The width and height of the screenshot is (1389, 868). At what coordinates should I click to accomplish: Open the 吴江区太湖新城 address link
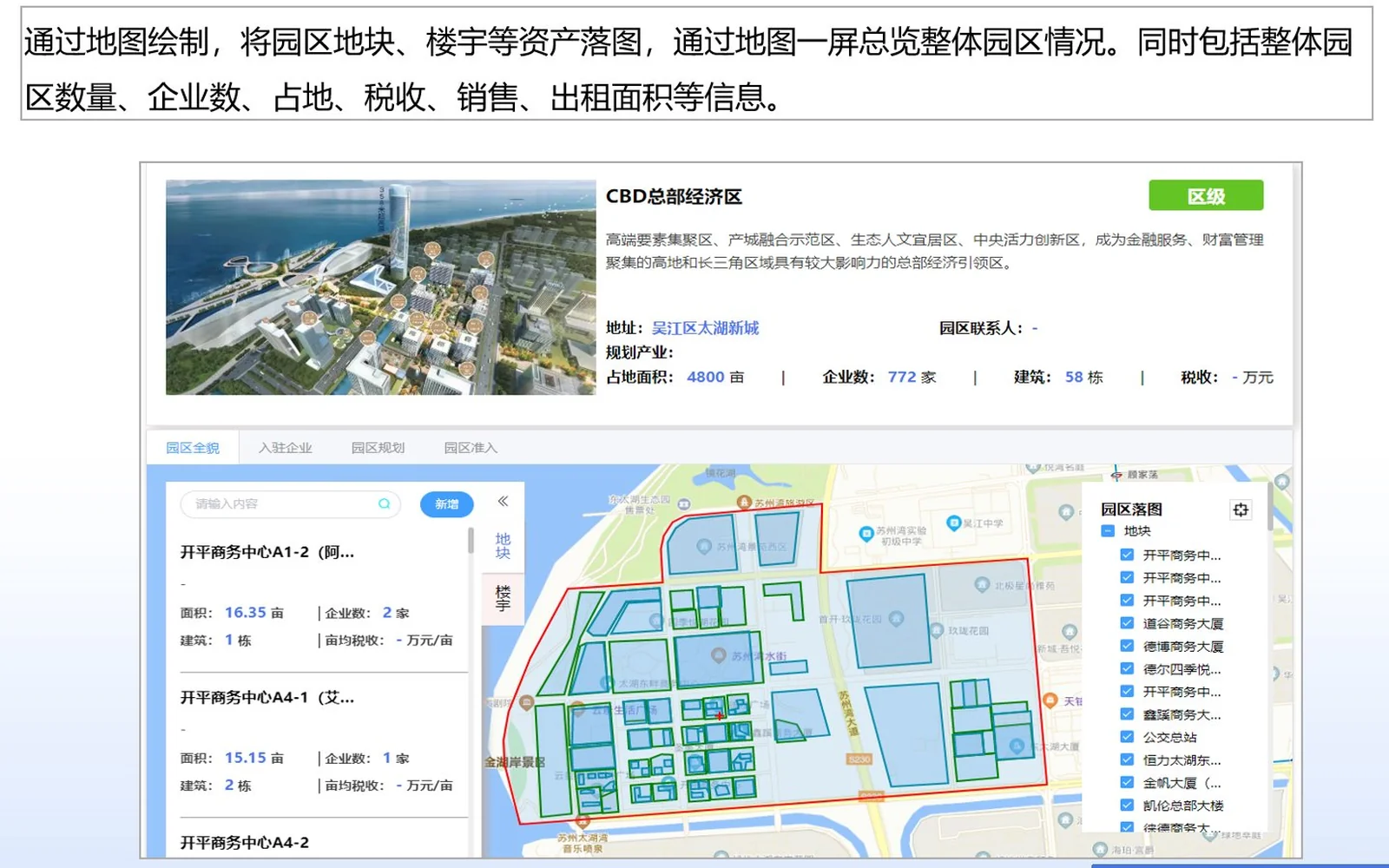[705, 328]
